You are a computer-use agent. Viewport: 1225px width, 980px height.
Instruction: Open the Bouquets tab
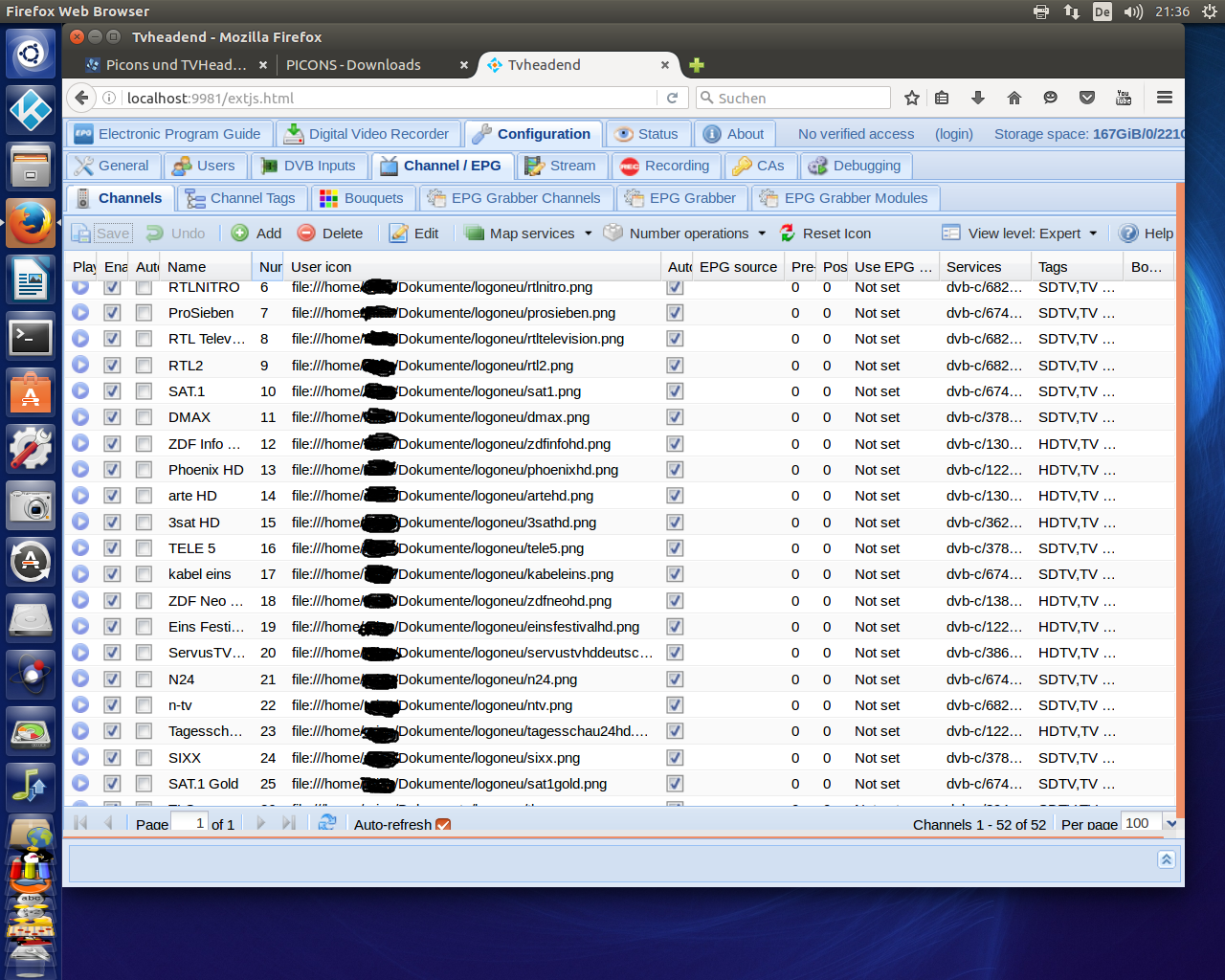tap(362, 198)
